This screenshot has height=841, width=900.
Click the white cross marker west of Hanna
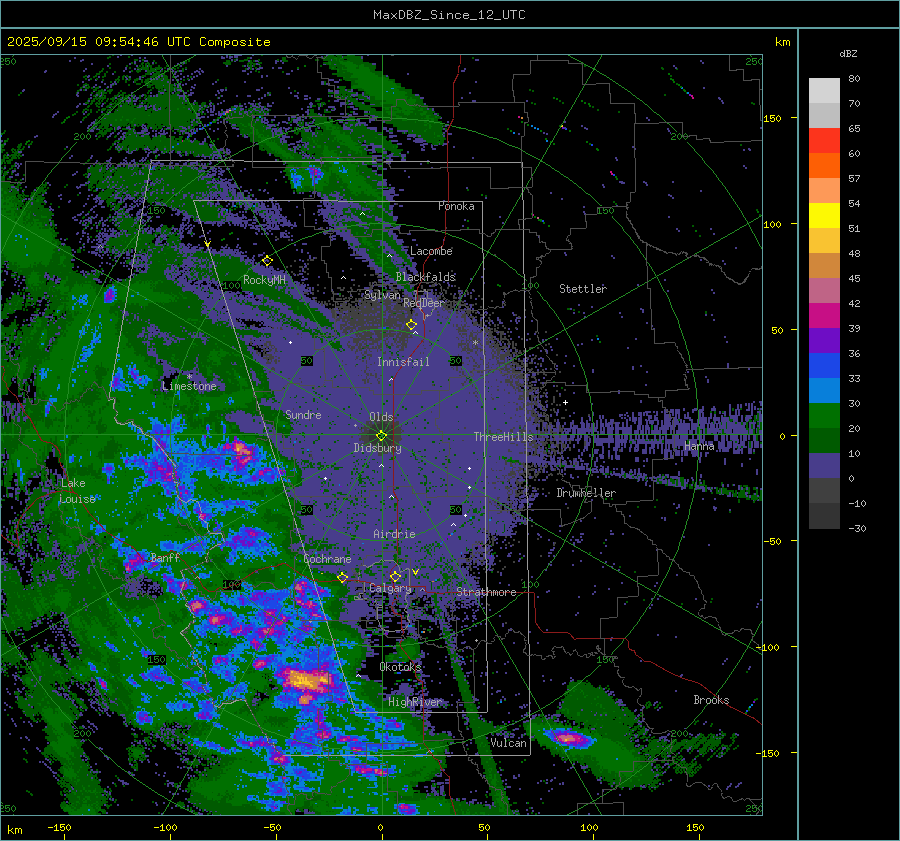pos(565,402)
